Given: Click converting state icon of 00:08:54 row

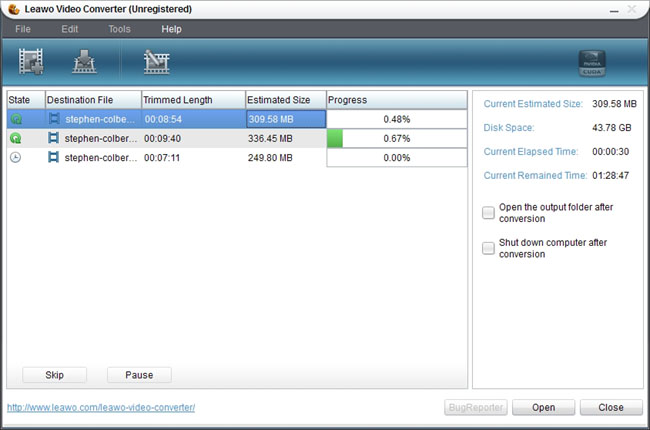Looking at the screenshot, I should (16, 119).
